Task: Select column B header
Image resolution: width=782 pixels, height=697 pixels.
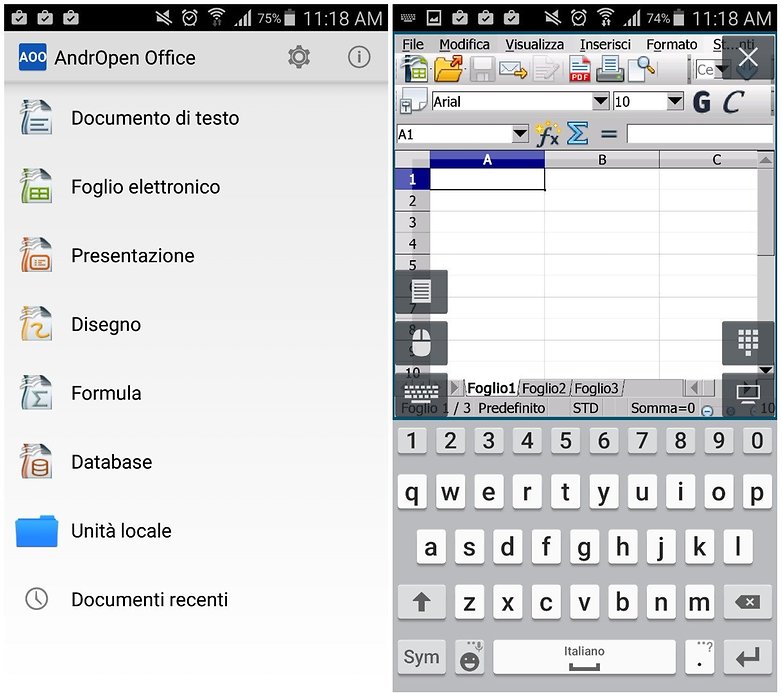Action: 602,160
